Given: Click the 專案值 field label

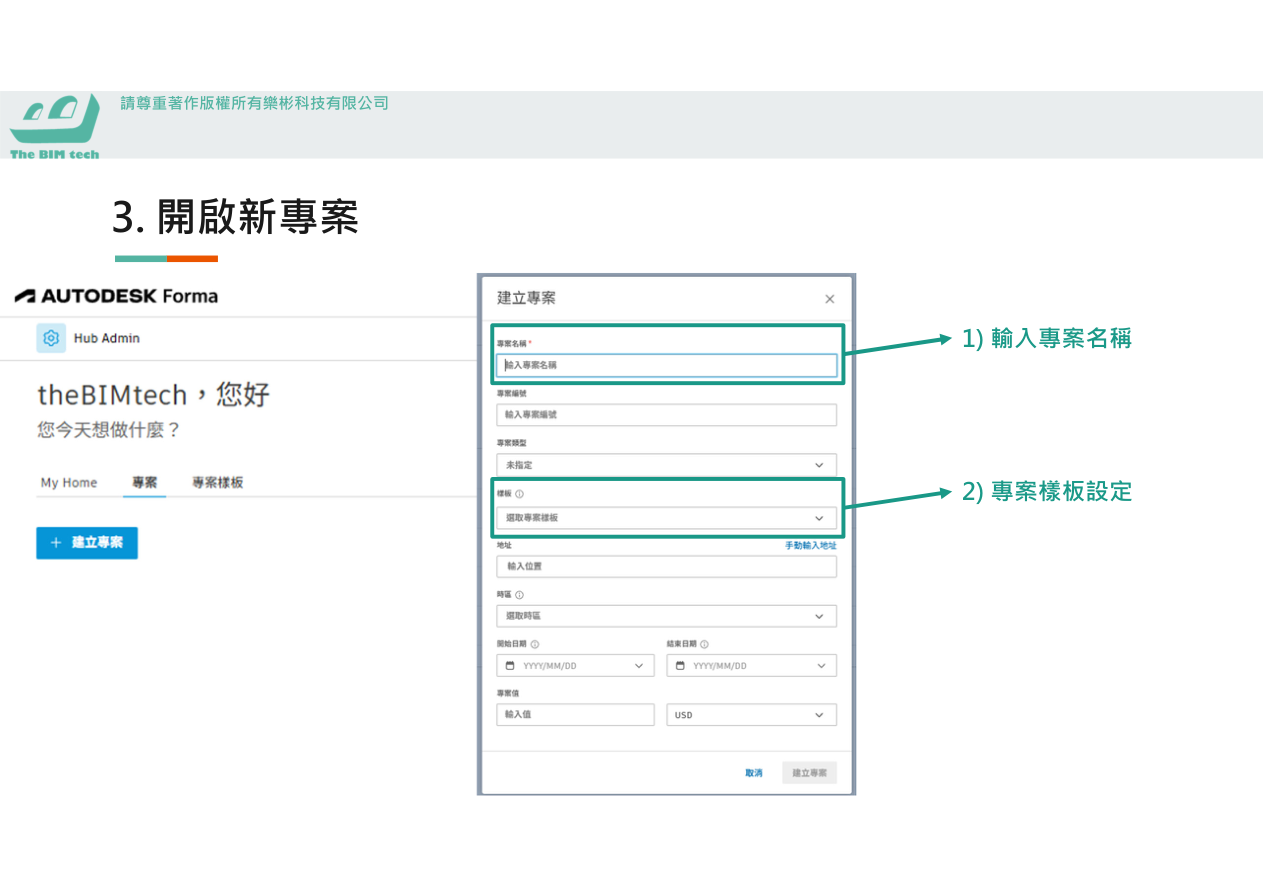Looking at the screenshot, I should tap(508, 693).
